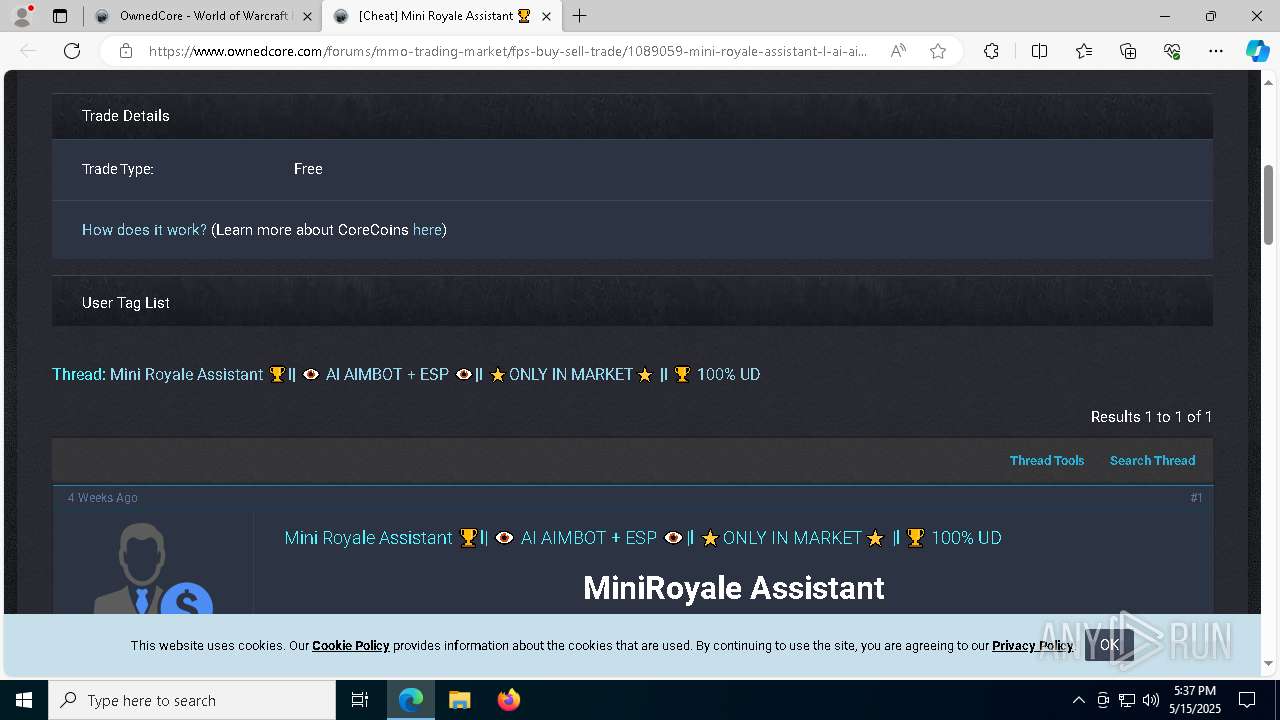Open File Explorer from taskbar
Image resolution: width=1280 pixels, height=720 pixels.
point(459,700)
